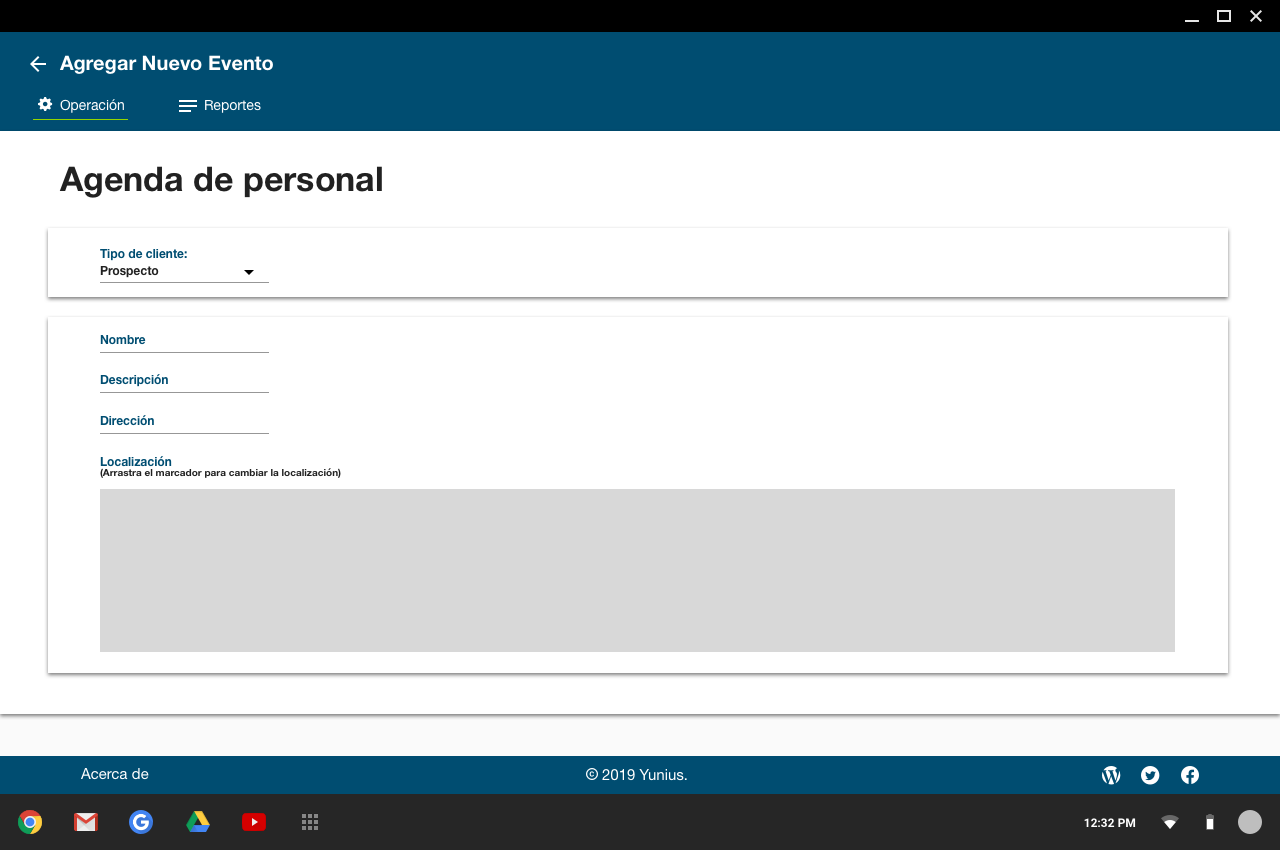1280x850 pixels.
Task: Launch Chrome from the shelf
Action: point(30,822)
